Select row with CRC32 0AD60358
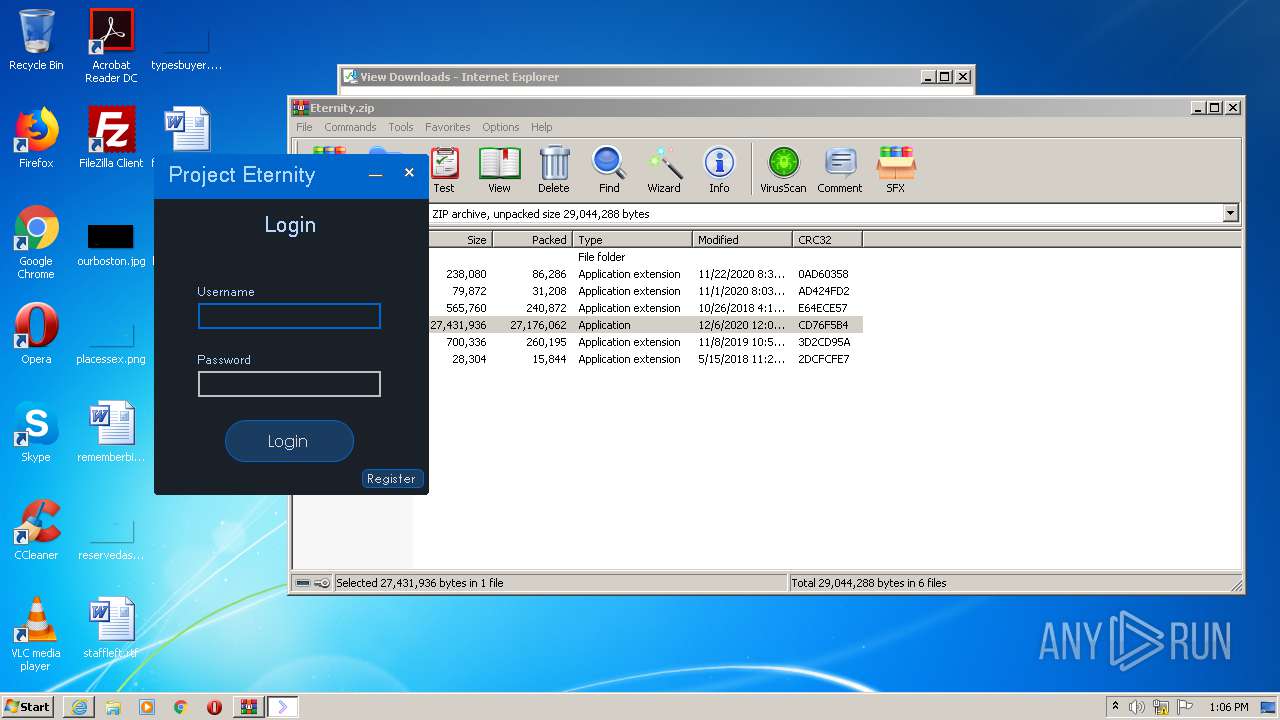1280x720 pixels. click(x=646, y=274)
